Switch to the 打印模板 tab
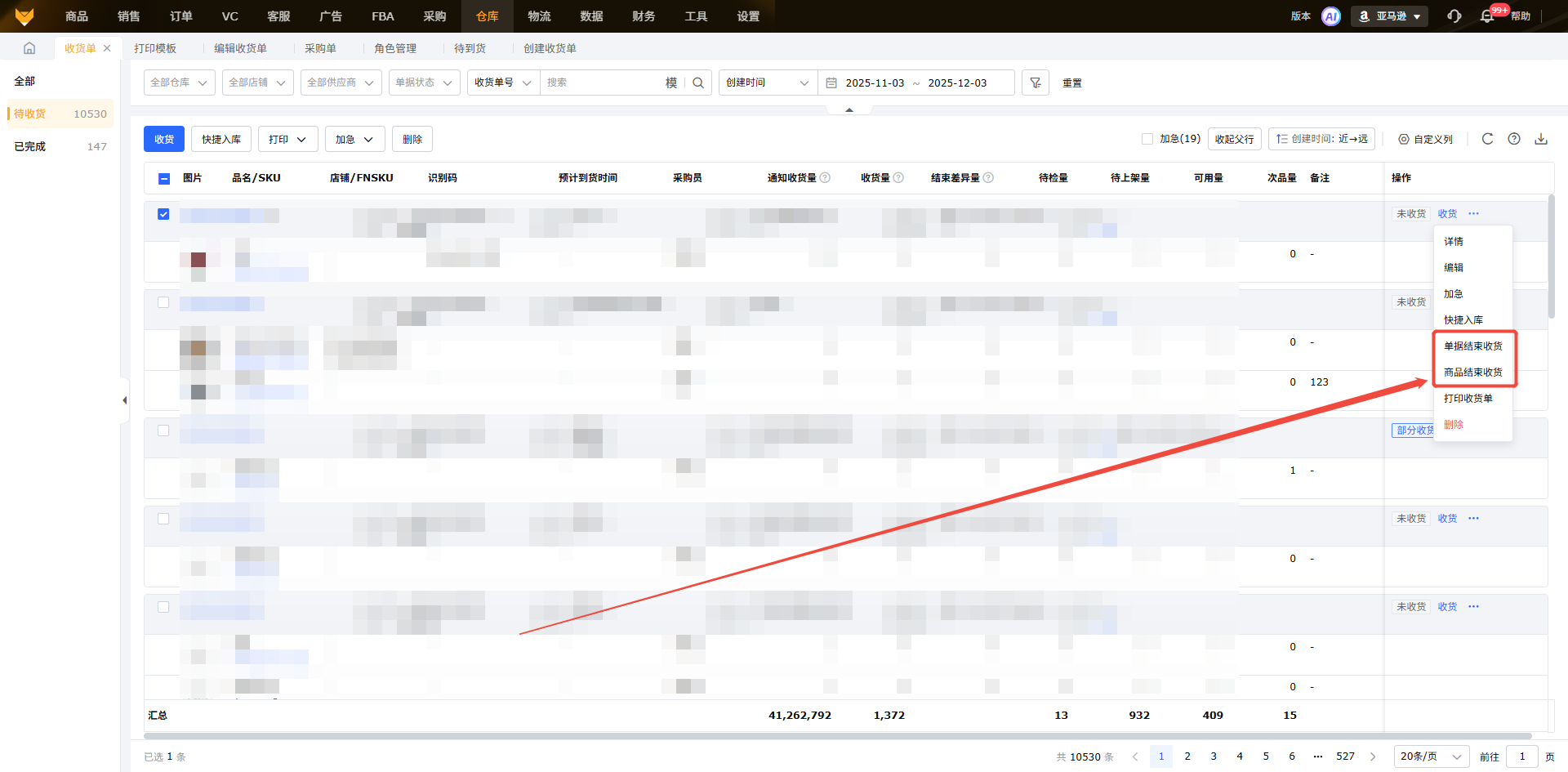This screenshot has height=772, width=1568. click(x=155, y=48)
